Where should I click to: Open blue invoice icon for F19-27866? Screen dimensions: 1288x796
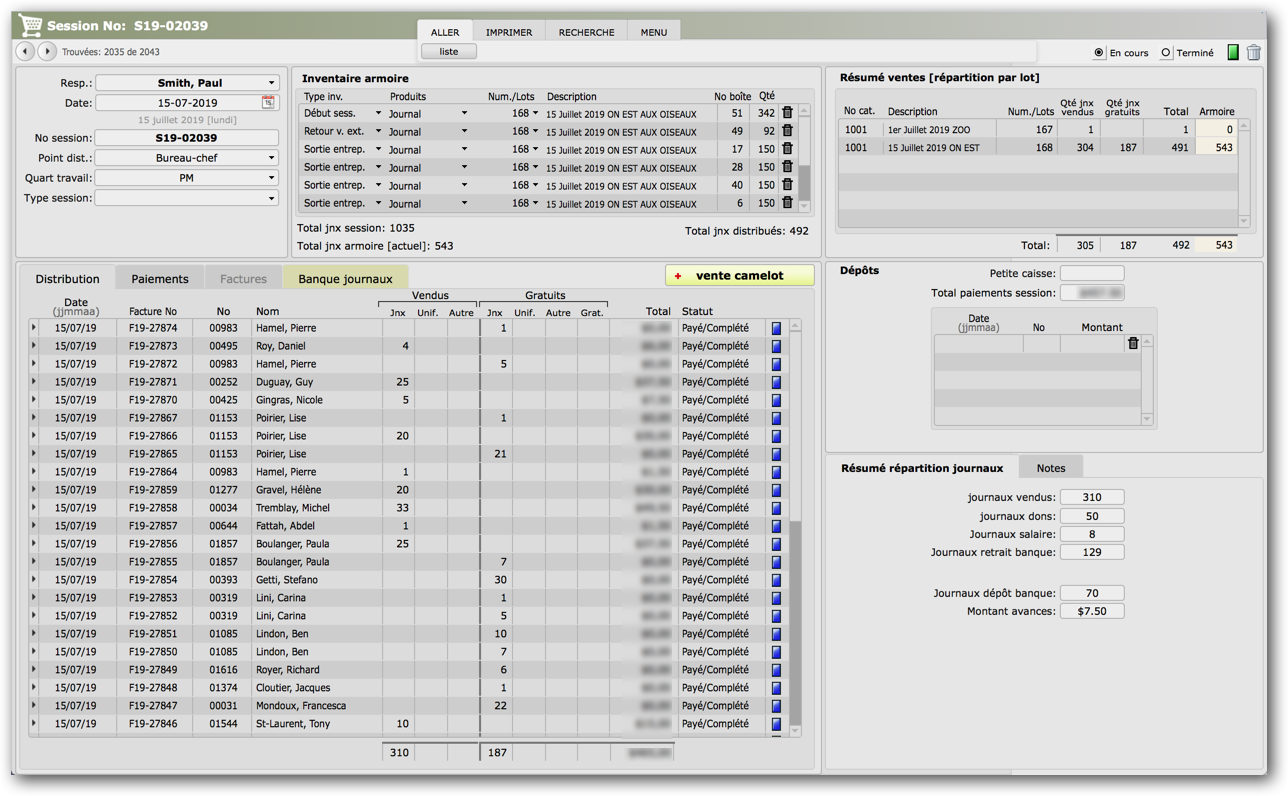(x=776, y=436)
